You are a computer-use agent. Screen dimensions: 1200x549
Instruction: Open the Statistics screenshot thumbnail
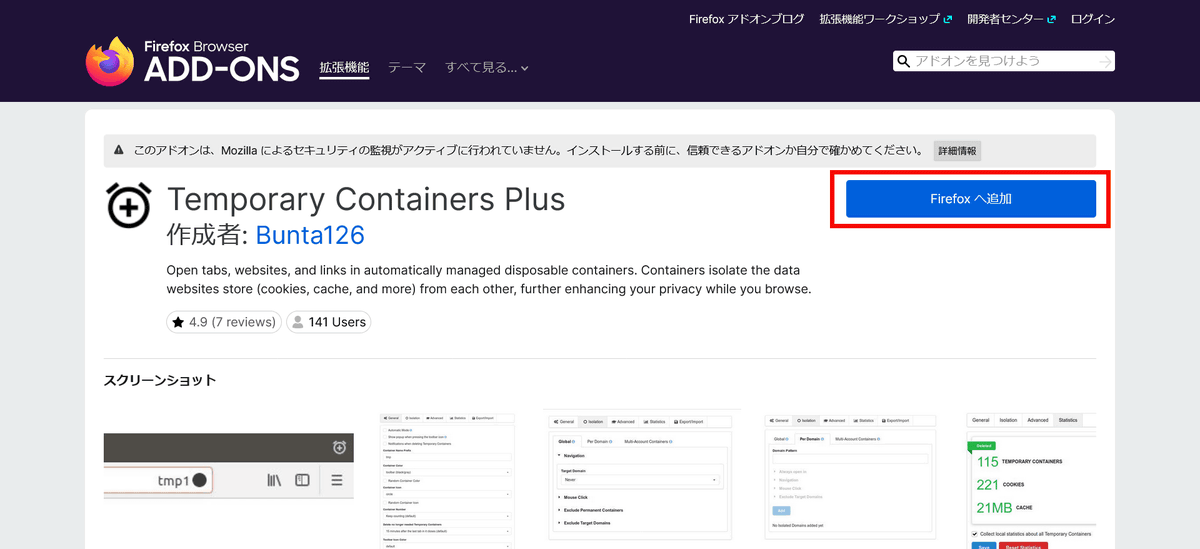coord(1031,478)
